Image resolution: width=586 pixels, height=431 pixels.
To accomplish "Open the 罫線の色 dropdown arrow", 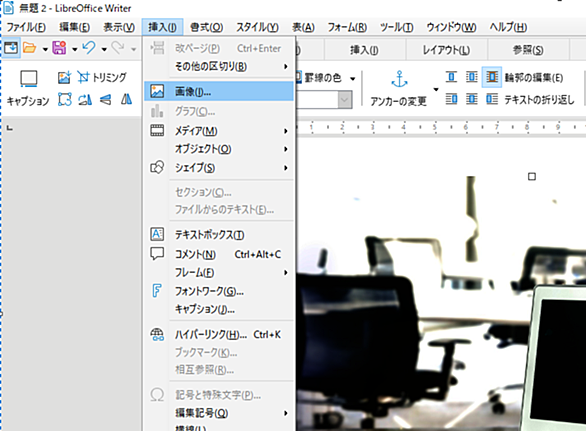I will [352, 78].
